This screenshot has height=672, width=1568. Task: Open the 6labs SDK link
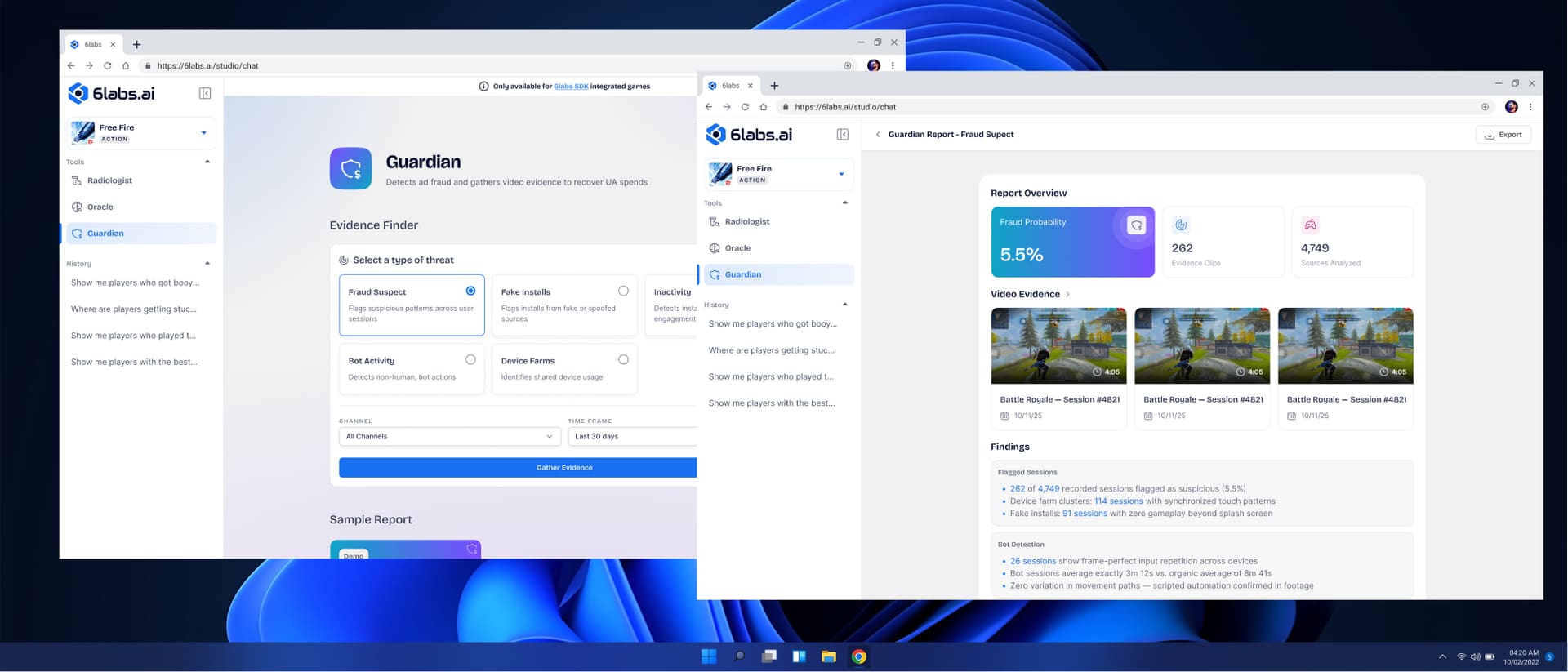point(571,86)
